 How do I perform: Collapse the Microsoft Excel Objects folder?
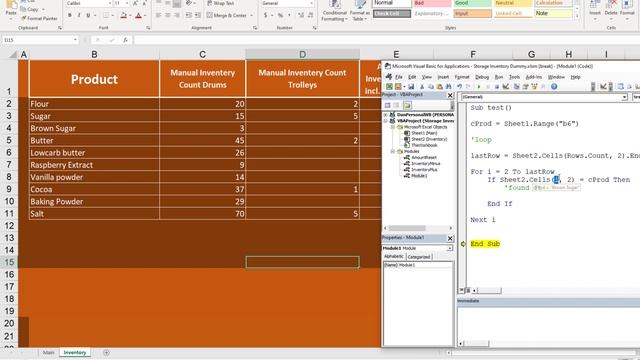393,127
